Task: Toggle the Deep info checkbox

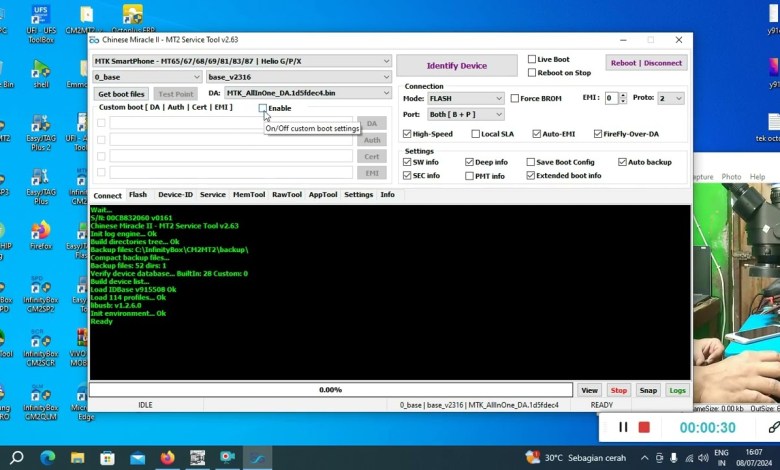Action: coord(469,162)
